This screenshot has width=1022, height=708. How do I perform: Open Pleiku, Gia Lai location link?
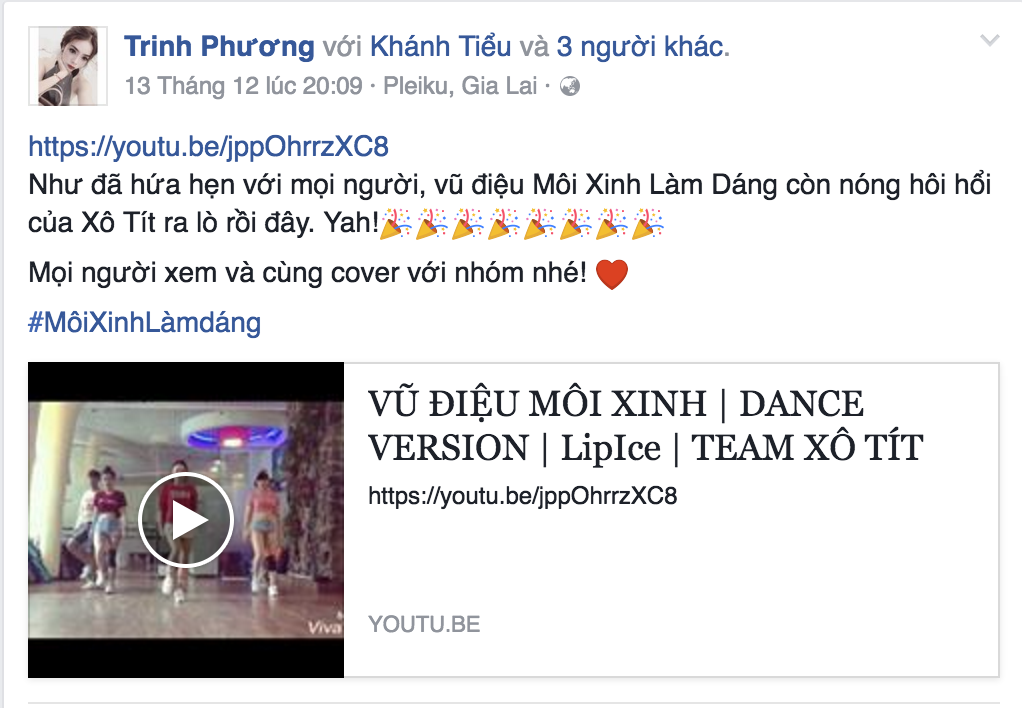pyautogui.click(x=460, y=85)
